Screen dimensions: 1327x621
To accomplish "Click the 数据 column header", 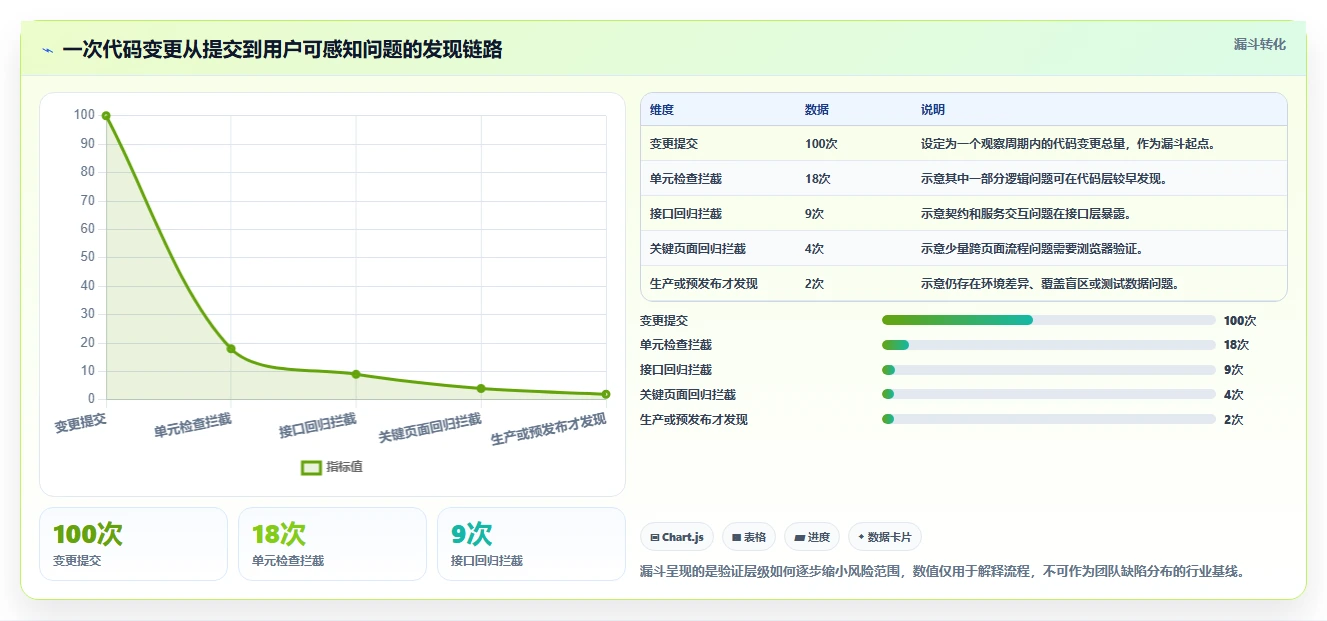I will (817, 110).
